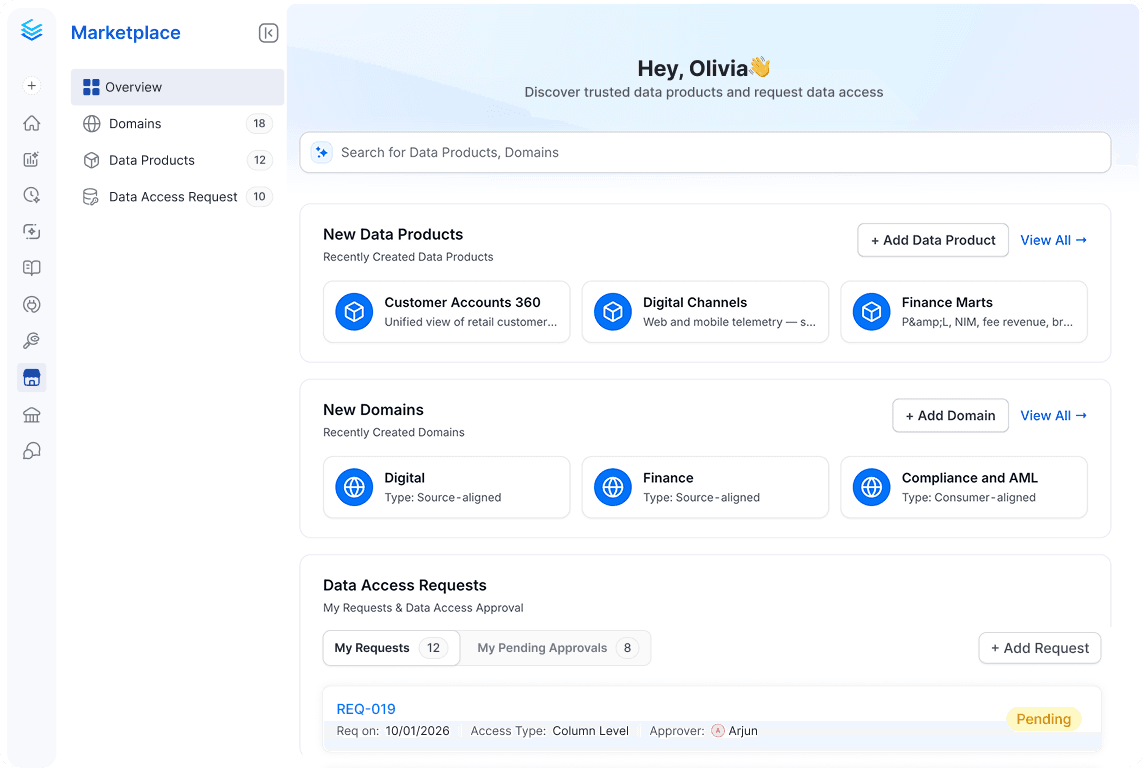1144x771 pixels.
Task: Focus the Search for Data Products field
Action: [705, 152]
